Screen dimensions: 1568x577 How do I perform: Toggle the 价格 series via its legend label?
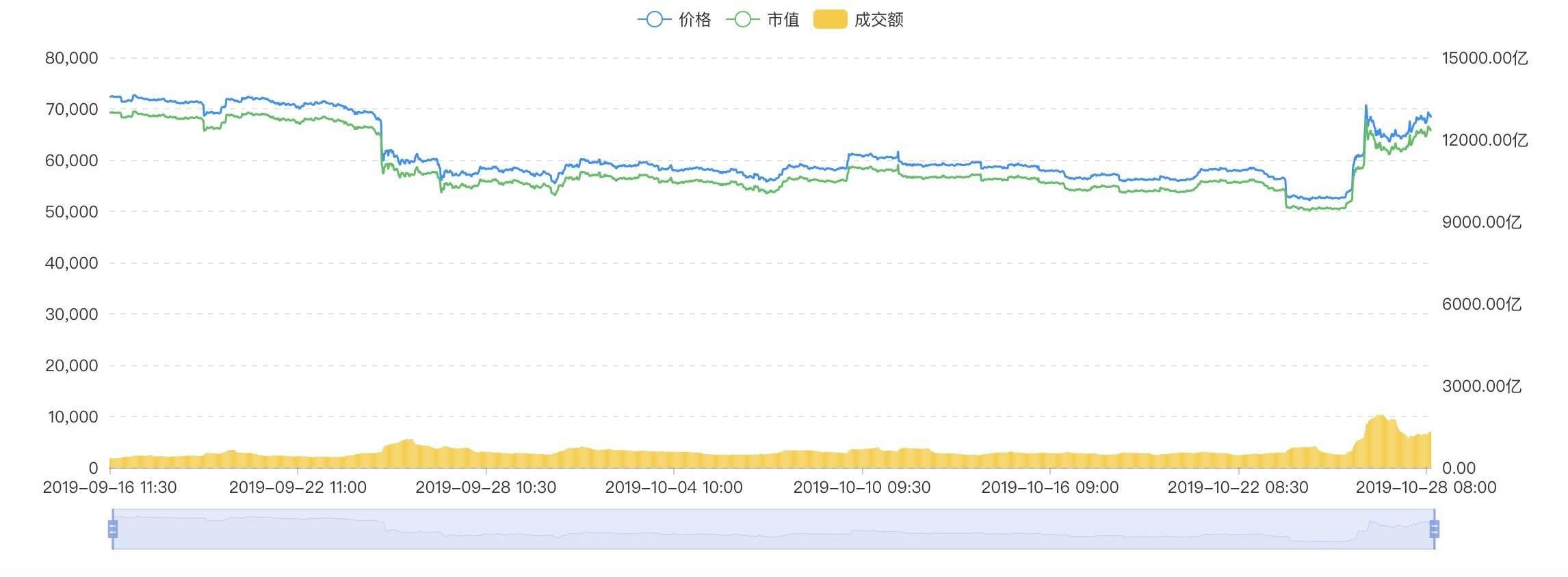click(694, 20)
